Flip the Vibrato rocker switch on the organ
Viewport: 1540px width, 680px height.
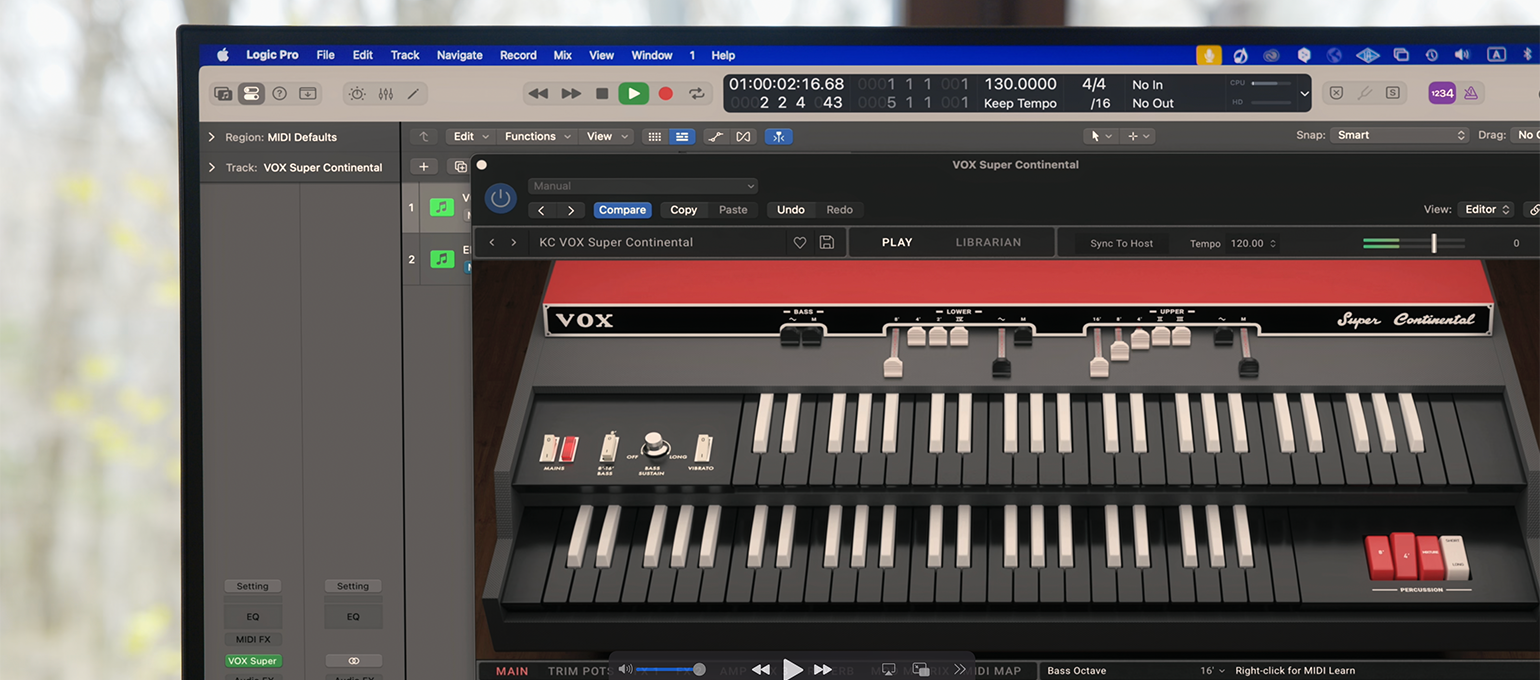click(703, 449)
